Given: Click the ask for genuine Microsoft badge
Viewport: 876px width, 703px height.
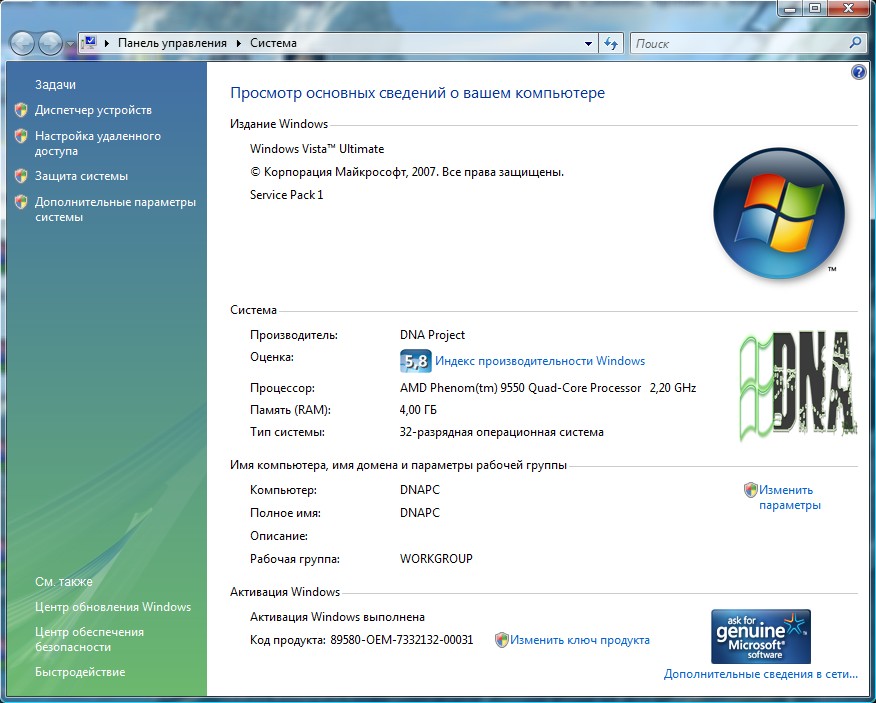Looking at the screenshot, I should 761,636.
